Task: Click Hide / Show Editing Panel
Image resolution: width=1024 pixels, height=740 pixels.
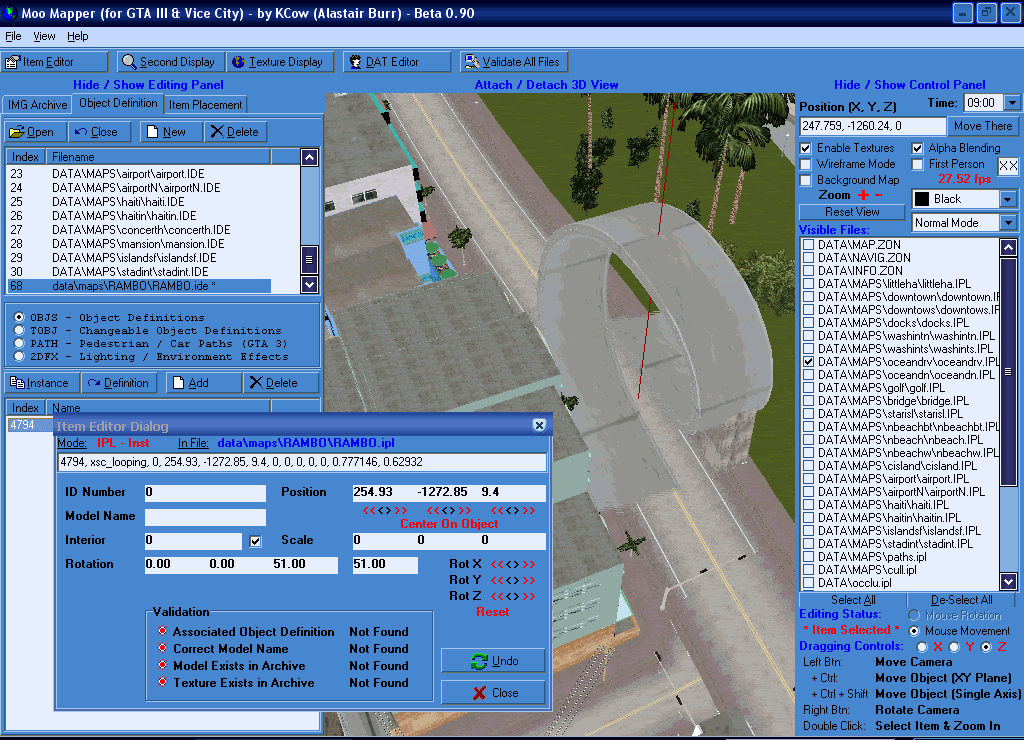Action: point(148,85)
